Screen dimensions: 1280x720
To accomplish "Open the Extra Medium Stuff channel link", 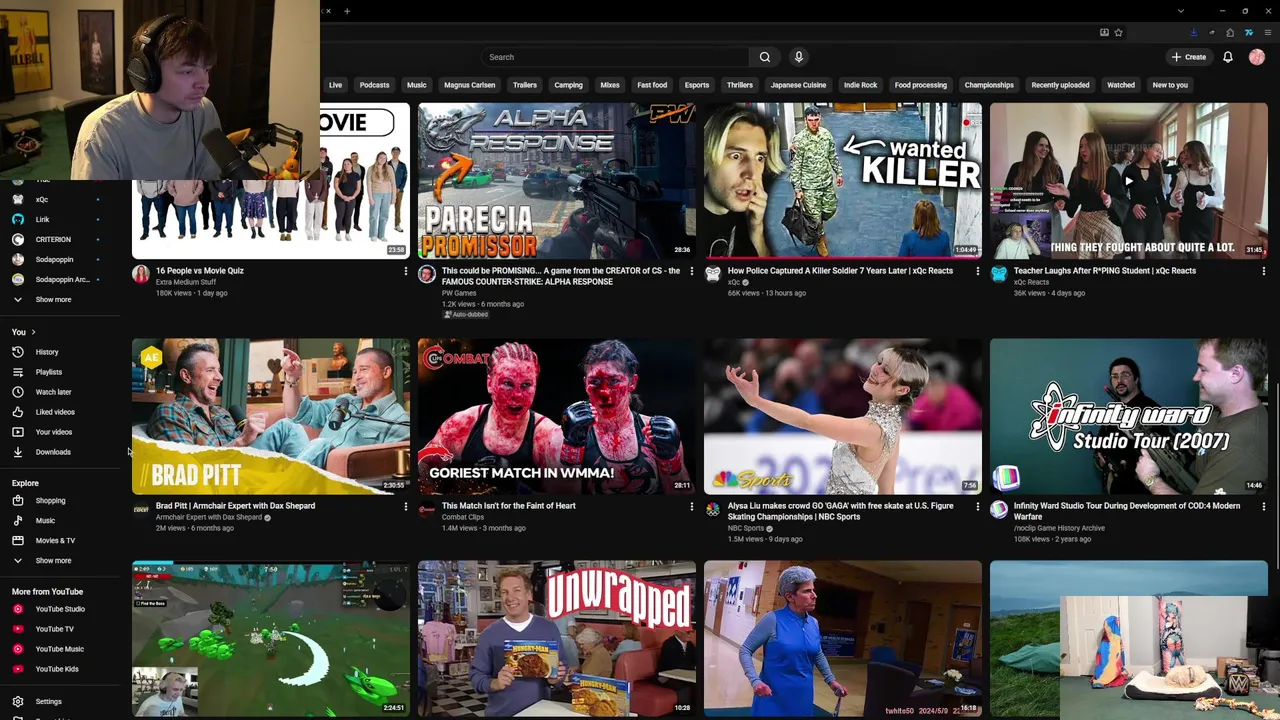I will click(x=186, y=282).
